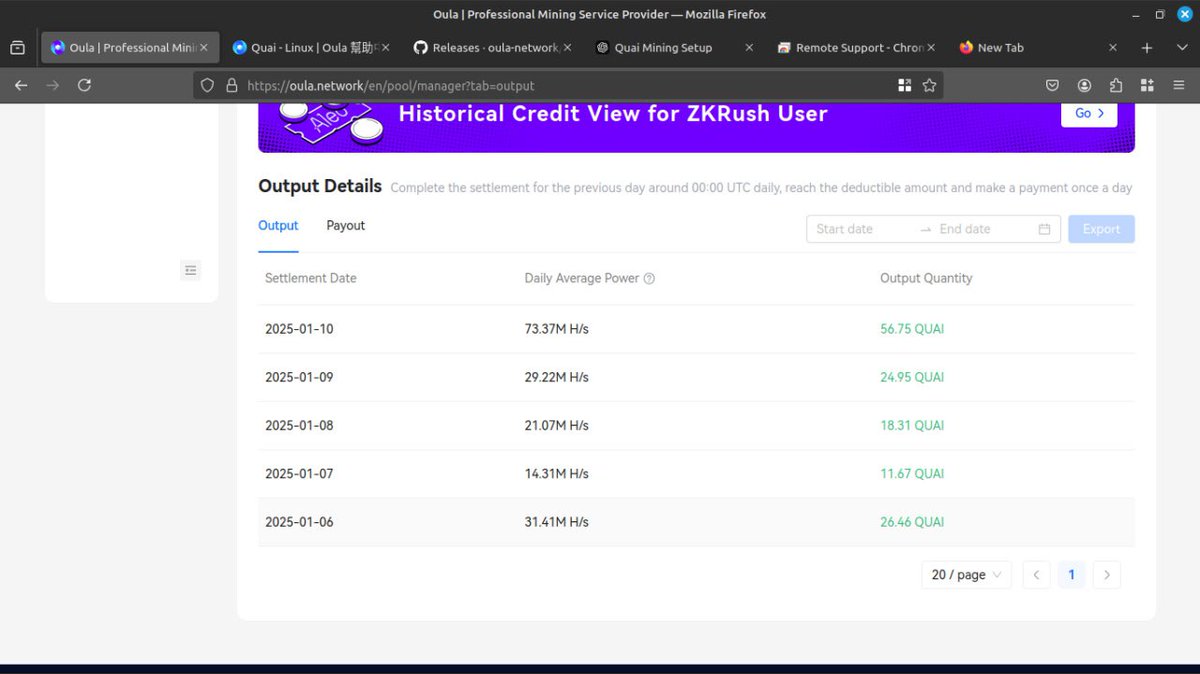The width and height of the screenshot is (1200, 674).
Task: Click the 29.22M H/s power value
Action: [557, 378]
